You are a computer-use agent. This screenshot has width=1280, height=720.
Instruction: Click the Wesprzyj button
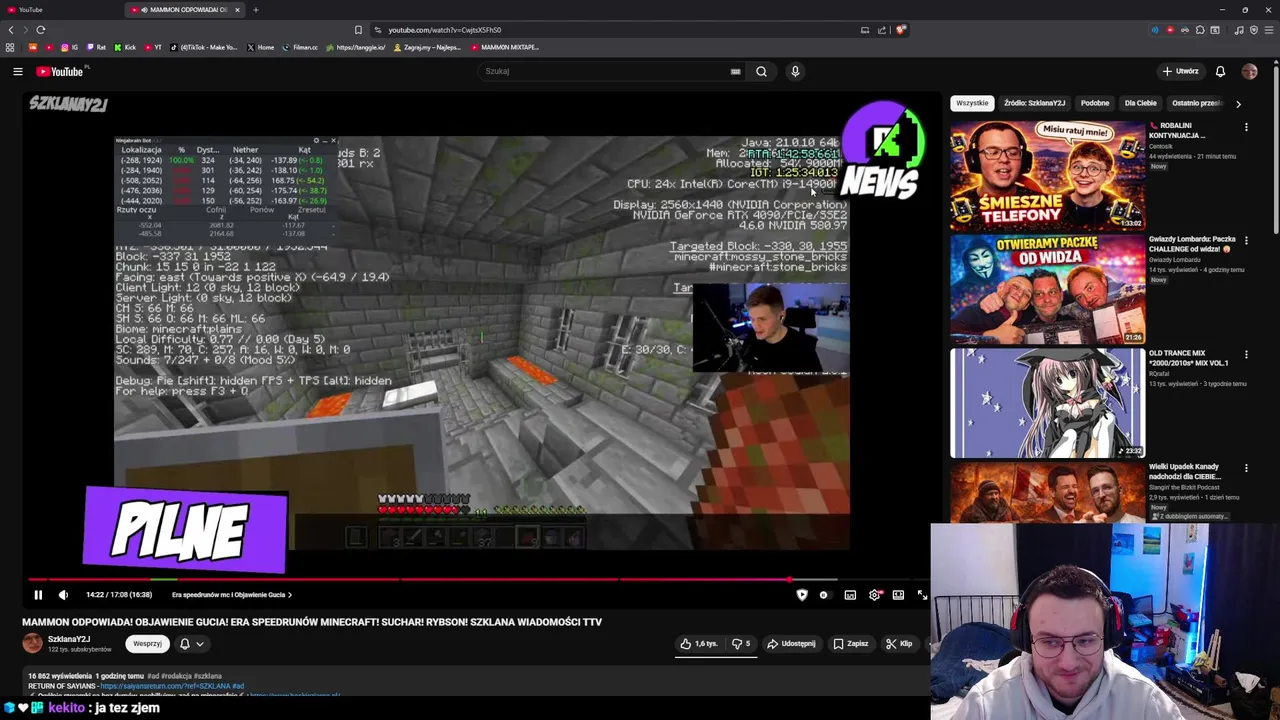(x=147, y=644)
